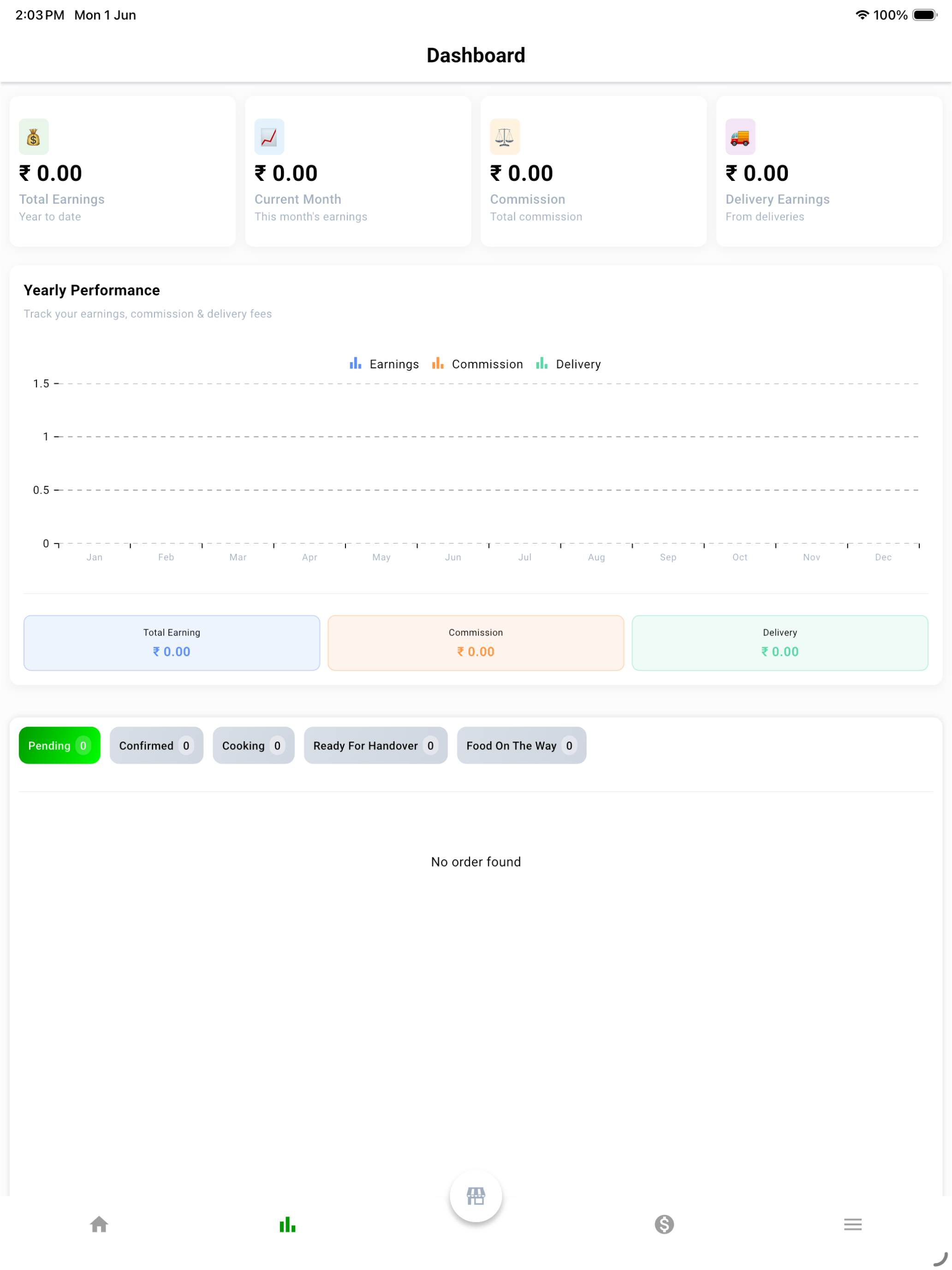Tap the money bag Total Earnings icon
Image resolution: width=952 pixels, height=1270 pixels.
(x=34, y=137)
